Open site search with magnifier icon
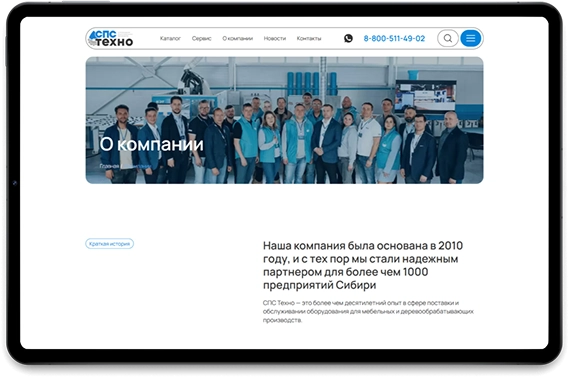Viewport: 569px width, 377px height. click(448, 38)
